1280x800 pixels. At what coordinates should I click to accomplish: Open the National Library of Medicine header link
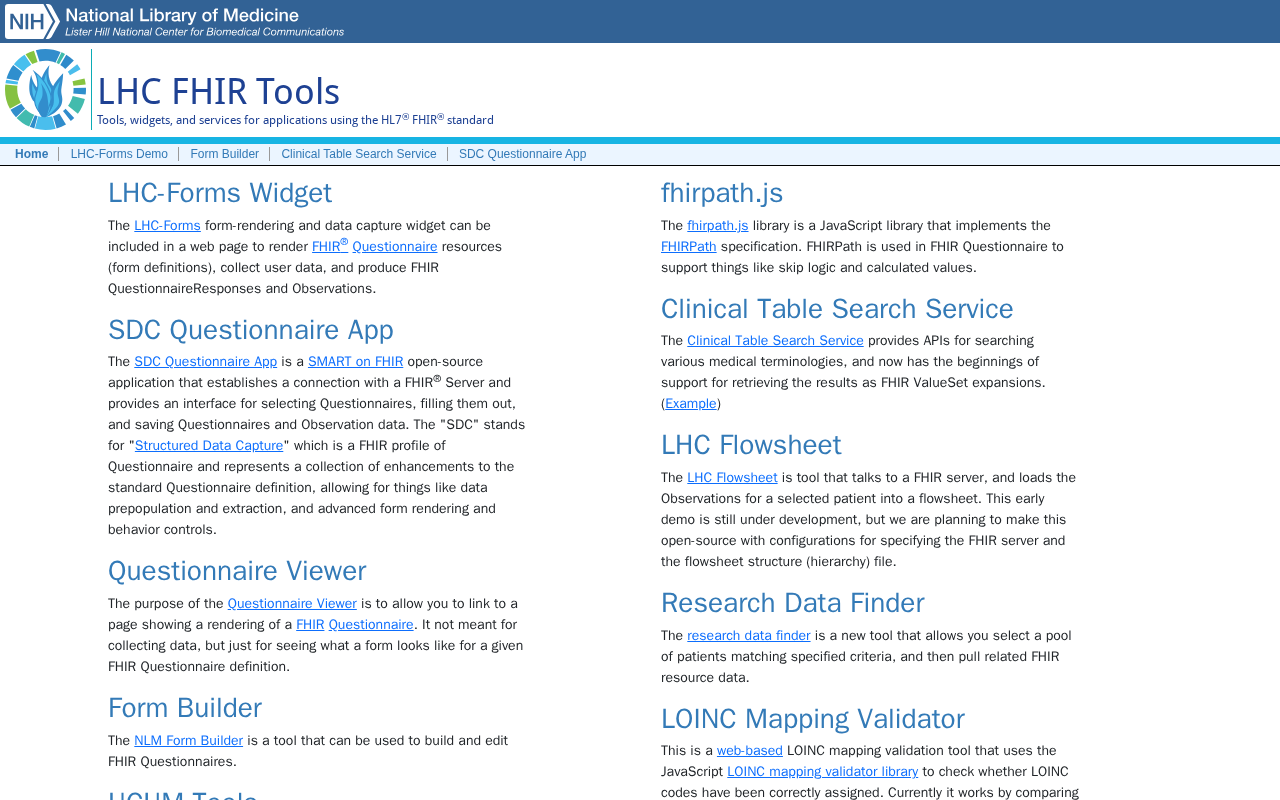pyautogui.click(x=182, y=15)
